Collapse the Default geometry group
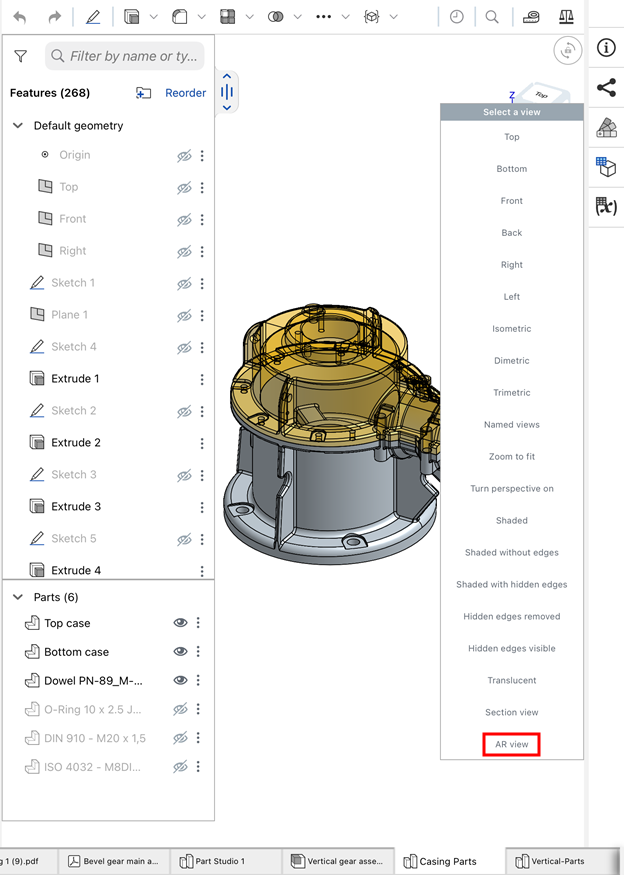624x875 pixels. [x=18, y=126]
